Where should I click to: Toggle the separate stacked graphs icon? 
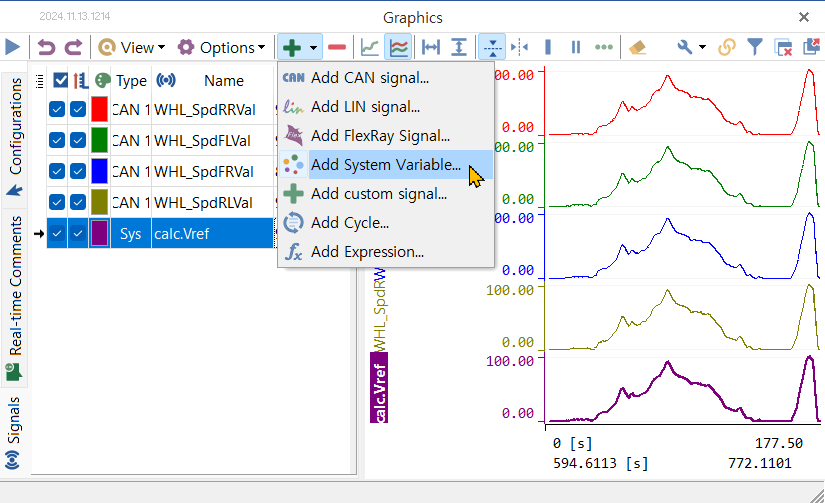click(x=399, y=47)
